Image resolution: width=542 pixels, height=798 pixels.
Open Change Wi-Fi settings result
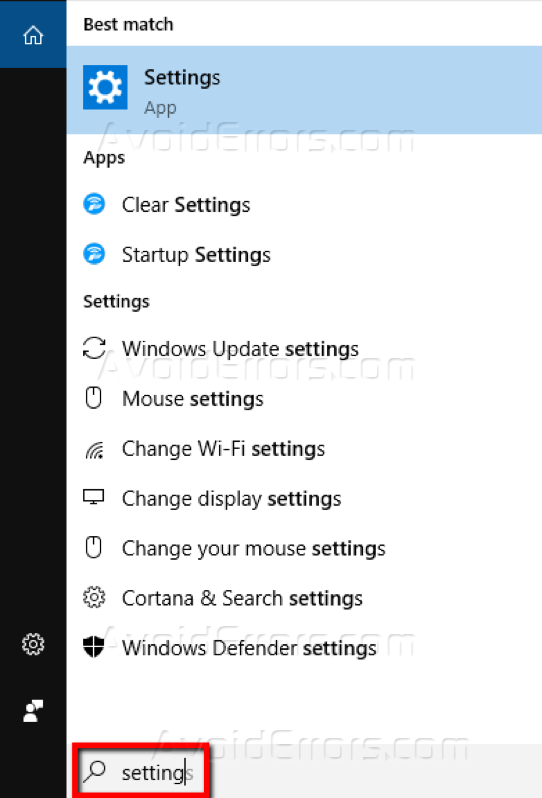pos(304,448)
